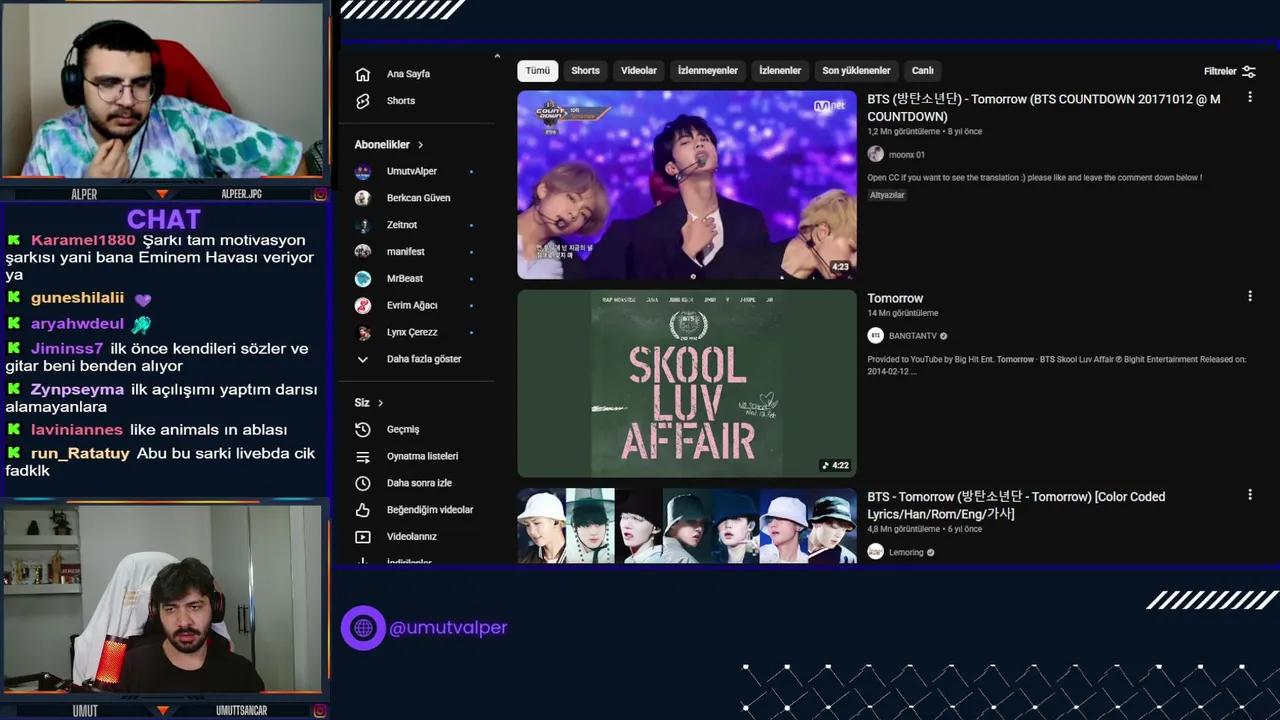The height and width of the screenshot is (720, 1280).
Task: Click the Lemoring channel avatar
Action: pos(876,552)
